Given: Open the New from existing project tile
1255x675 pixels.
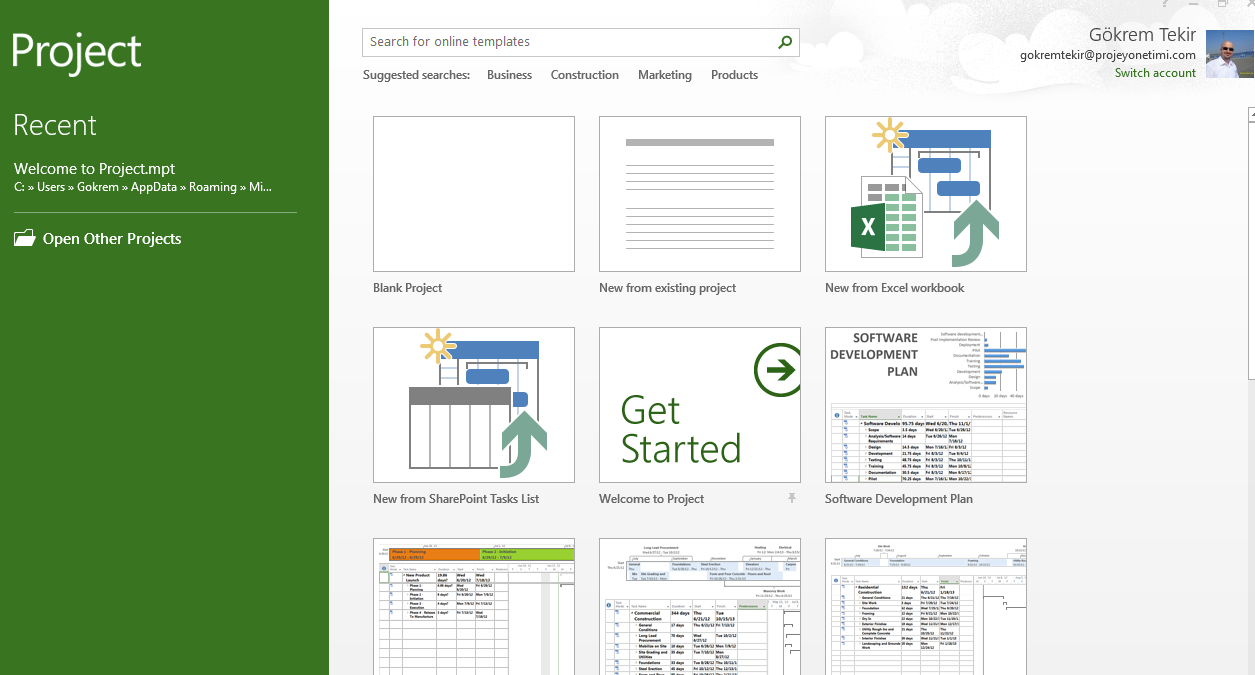Looking at the screenshot, I should (x=699, y=194).
